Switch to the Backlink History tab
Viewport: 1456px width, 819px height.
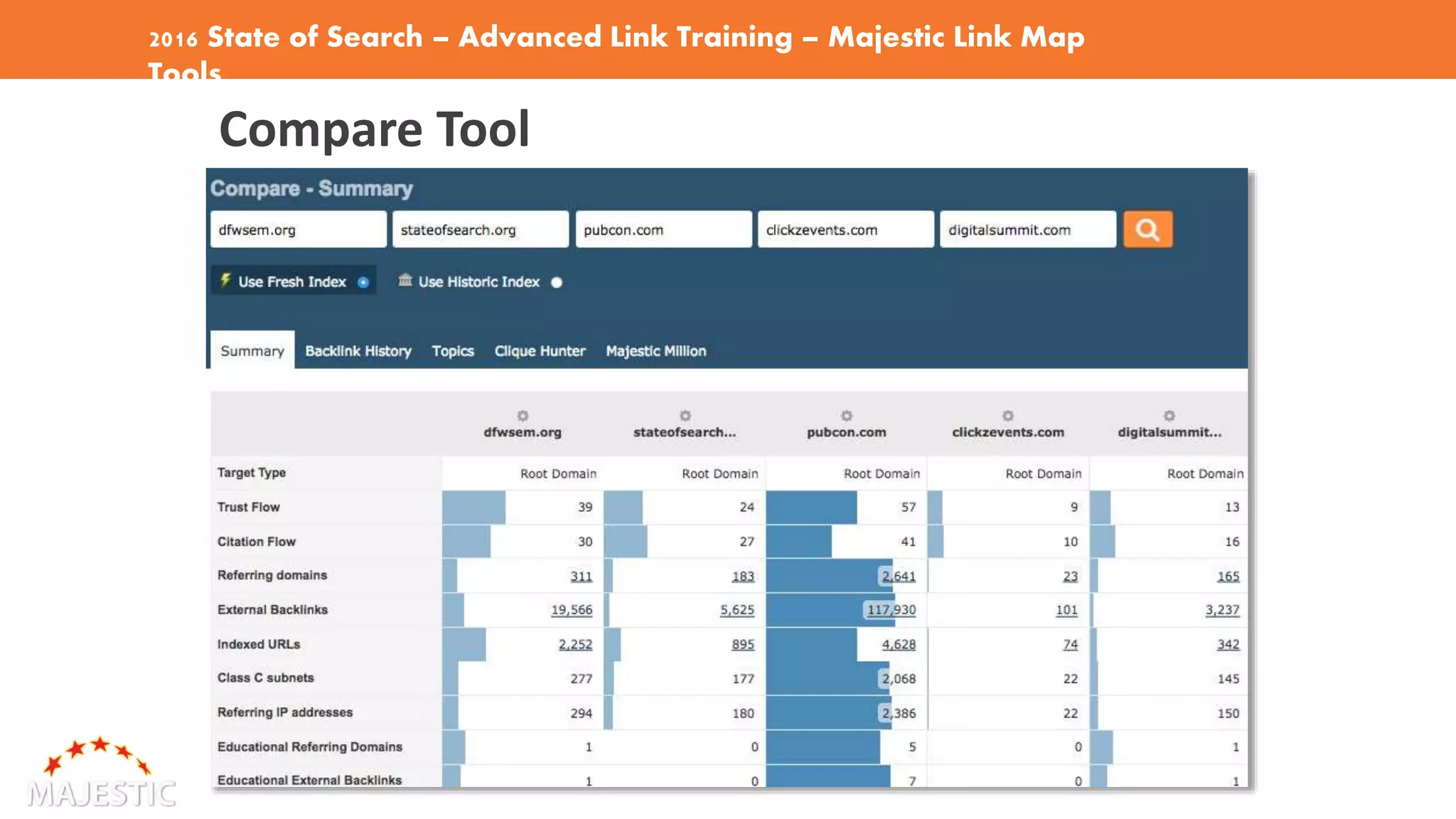point(358,350)
